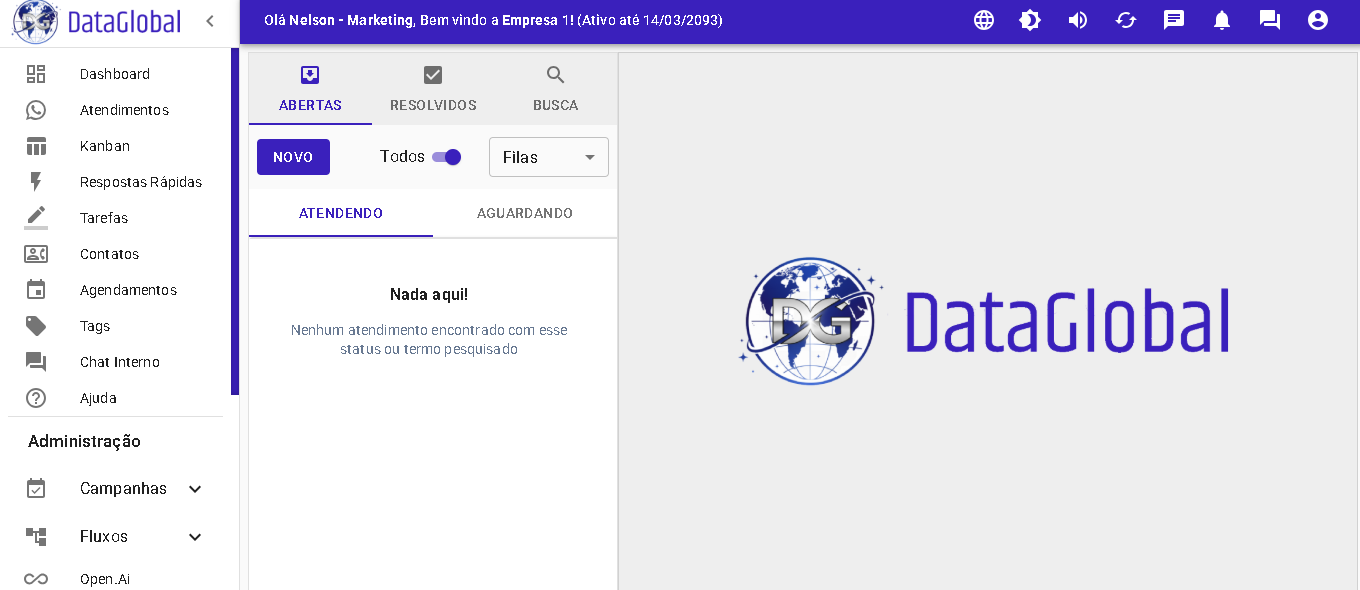Open Respostas Rápidas in sidebar

coord(140,182)
